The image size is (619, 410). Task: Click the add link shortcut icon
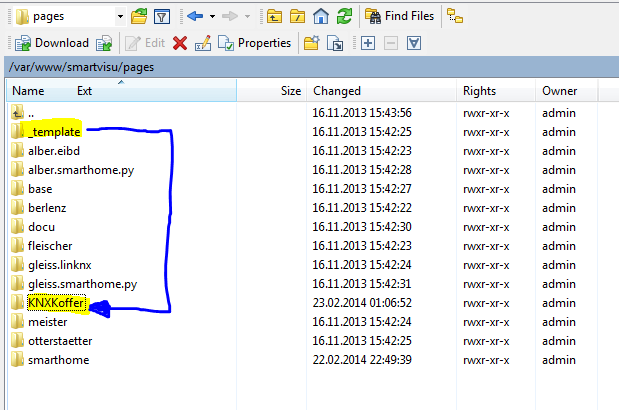335,43
